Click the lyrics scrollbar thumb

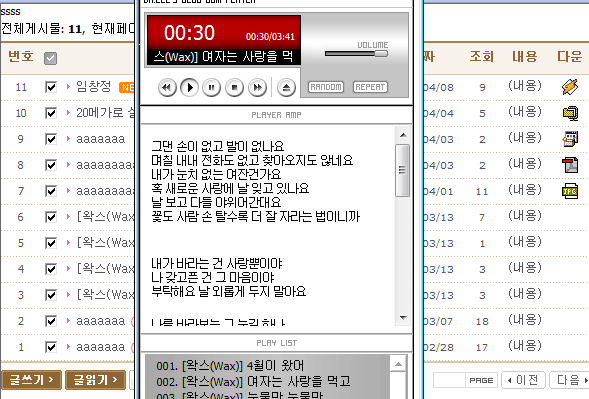point(402,170)
